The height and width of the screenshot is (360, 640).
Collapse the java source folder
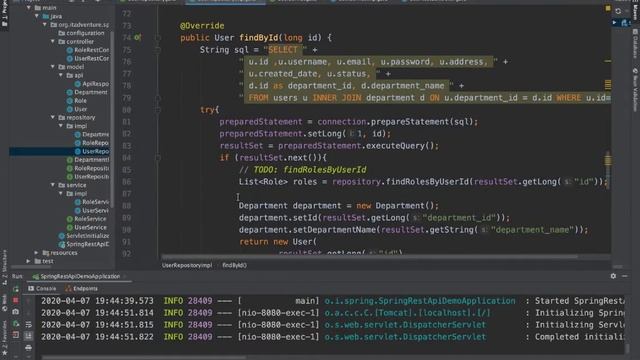pyautogui.click(x=37, y=16)
